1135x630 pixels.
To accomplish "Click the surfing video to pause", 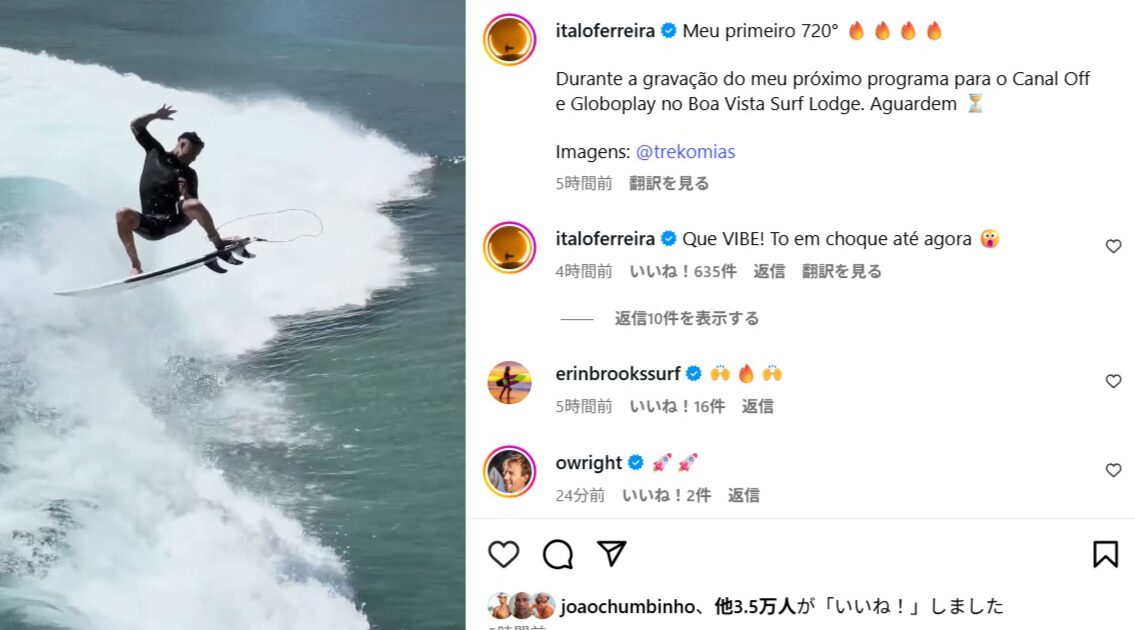I will 232,315.
